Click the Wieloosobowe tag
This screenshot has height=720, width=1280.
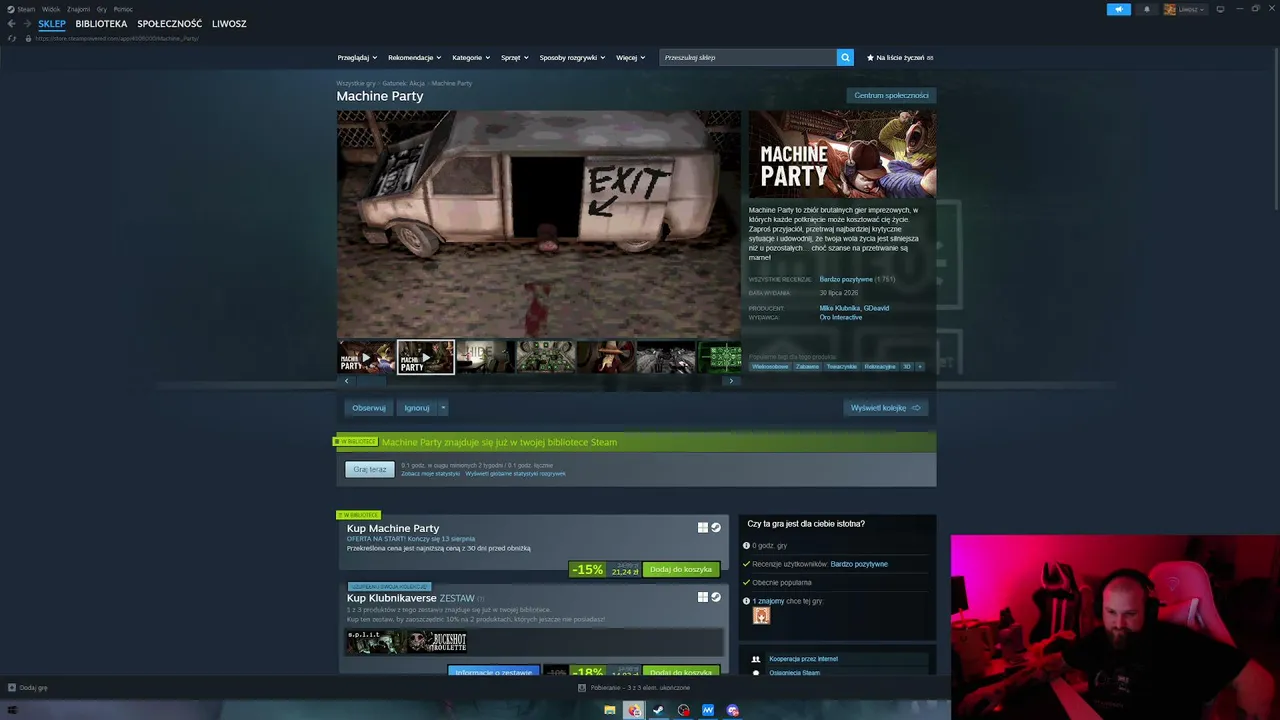pos(770,367)
